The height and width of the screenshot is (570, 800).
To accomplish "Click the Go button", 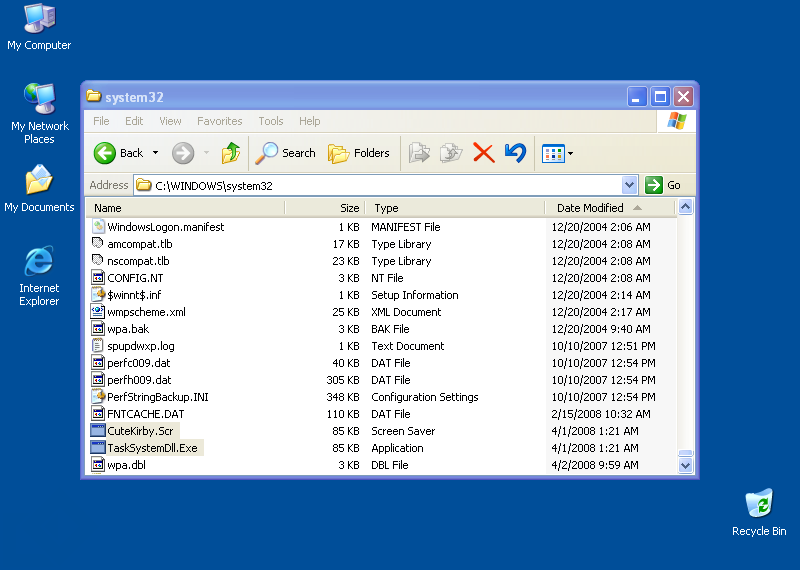I will 663,185.
